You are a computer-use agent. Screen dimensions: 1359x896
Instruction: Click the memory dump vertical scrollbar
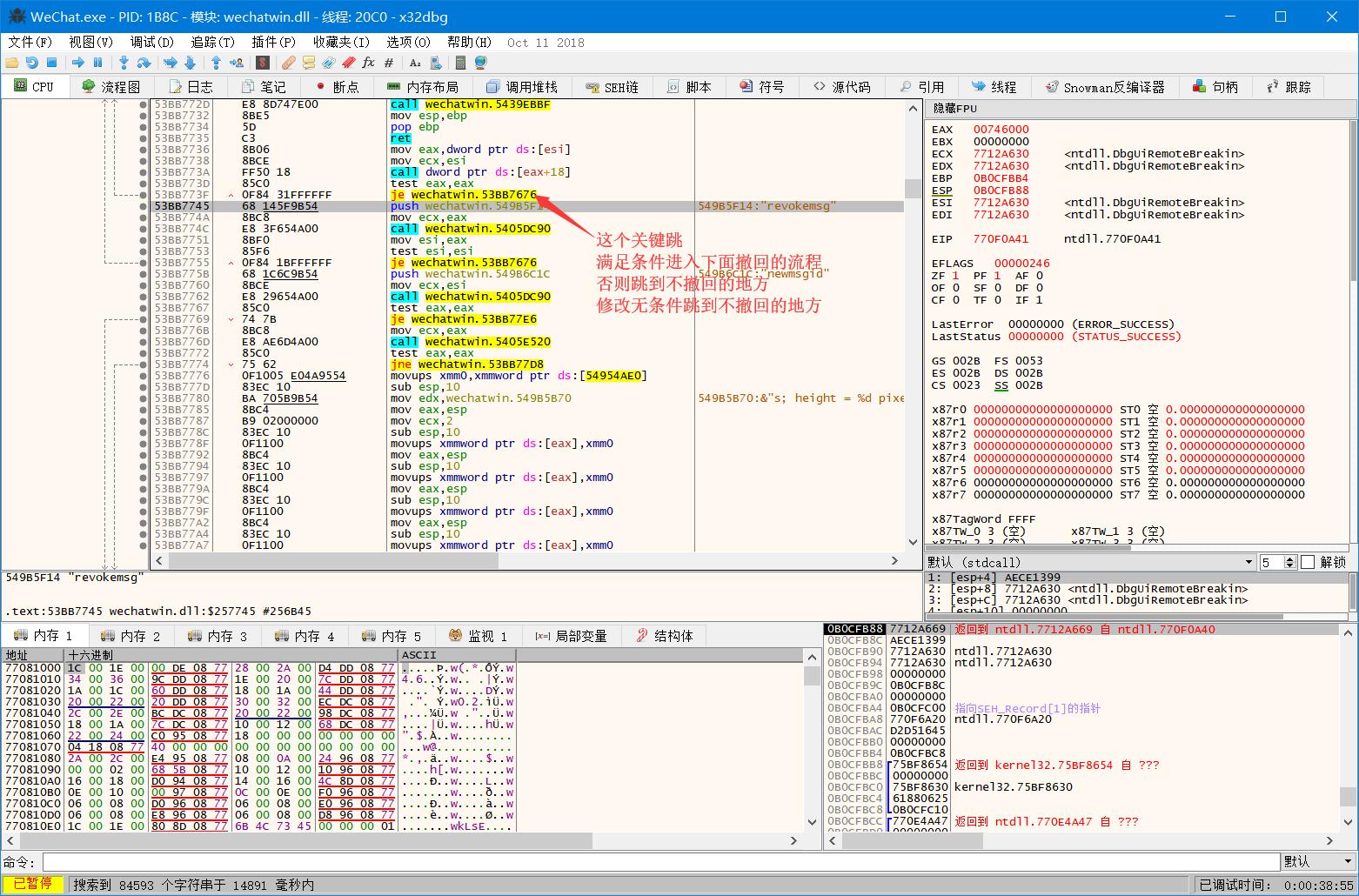[x=812, y=743]
